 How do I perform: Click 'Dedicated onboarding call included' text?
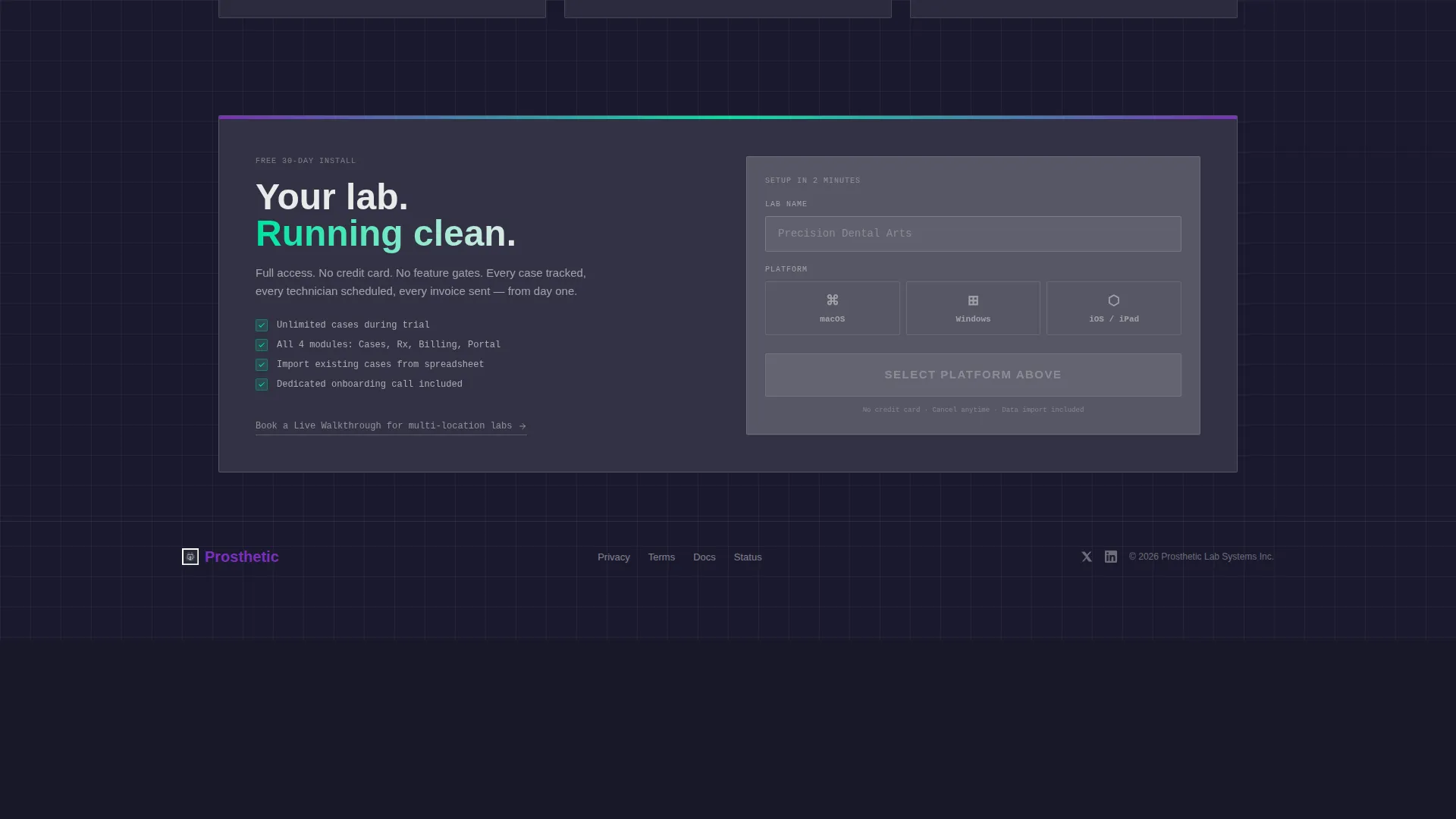(369, 384)
